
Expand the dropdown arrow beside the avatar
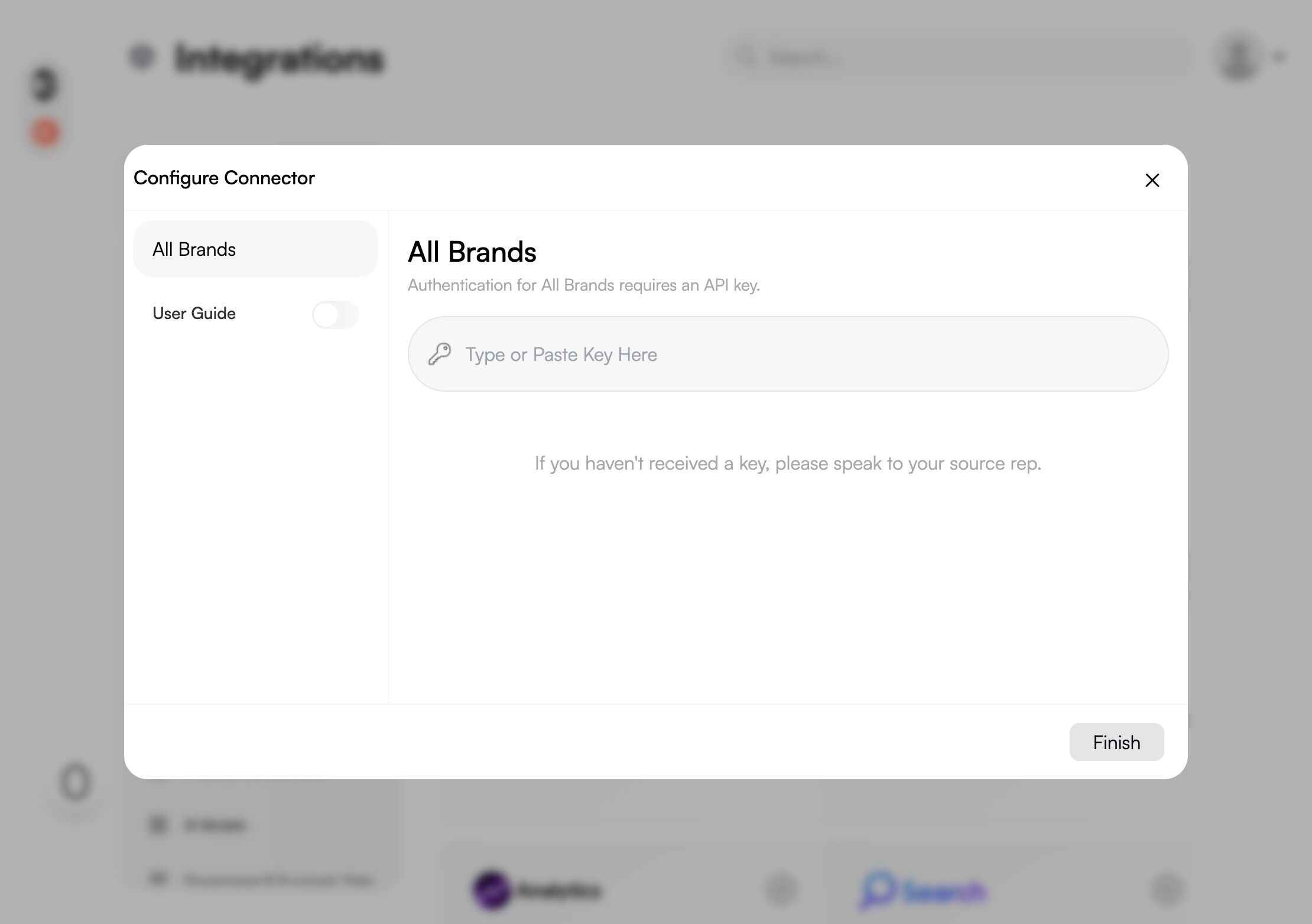(x=1279, y=57)
